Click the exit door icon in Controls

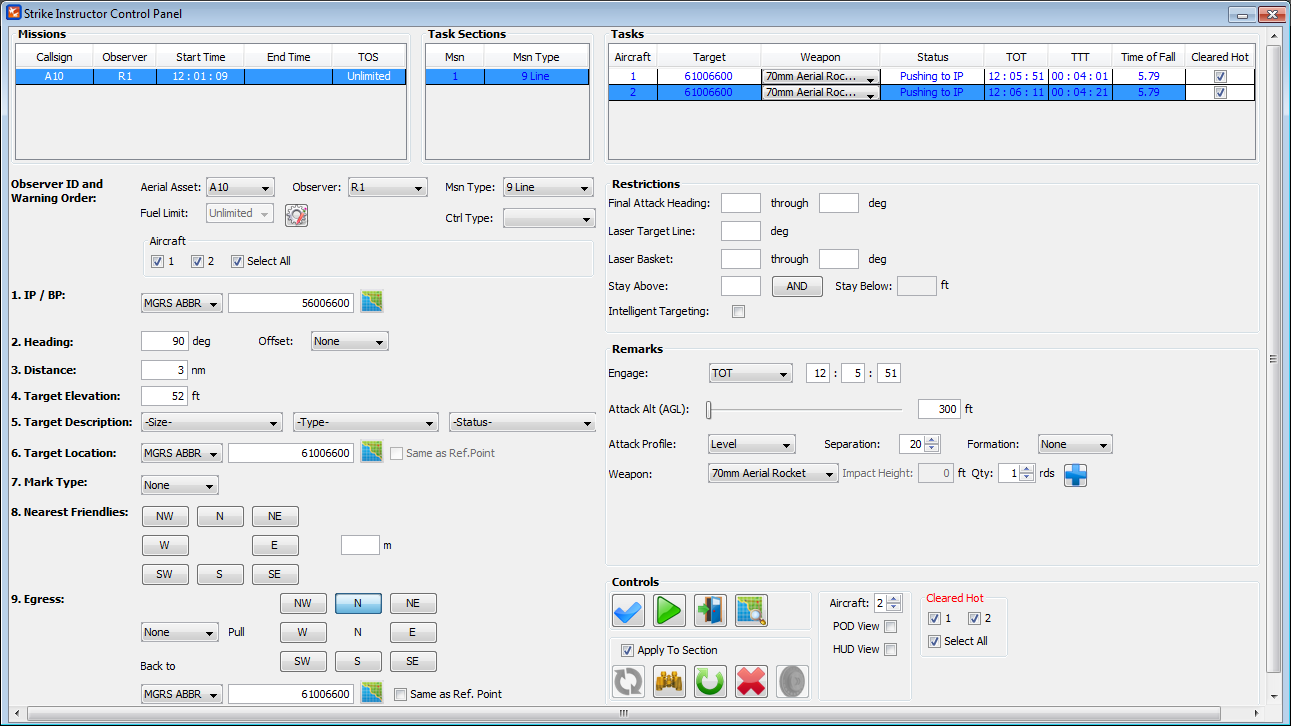(710, 610)
